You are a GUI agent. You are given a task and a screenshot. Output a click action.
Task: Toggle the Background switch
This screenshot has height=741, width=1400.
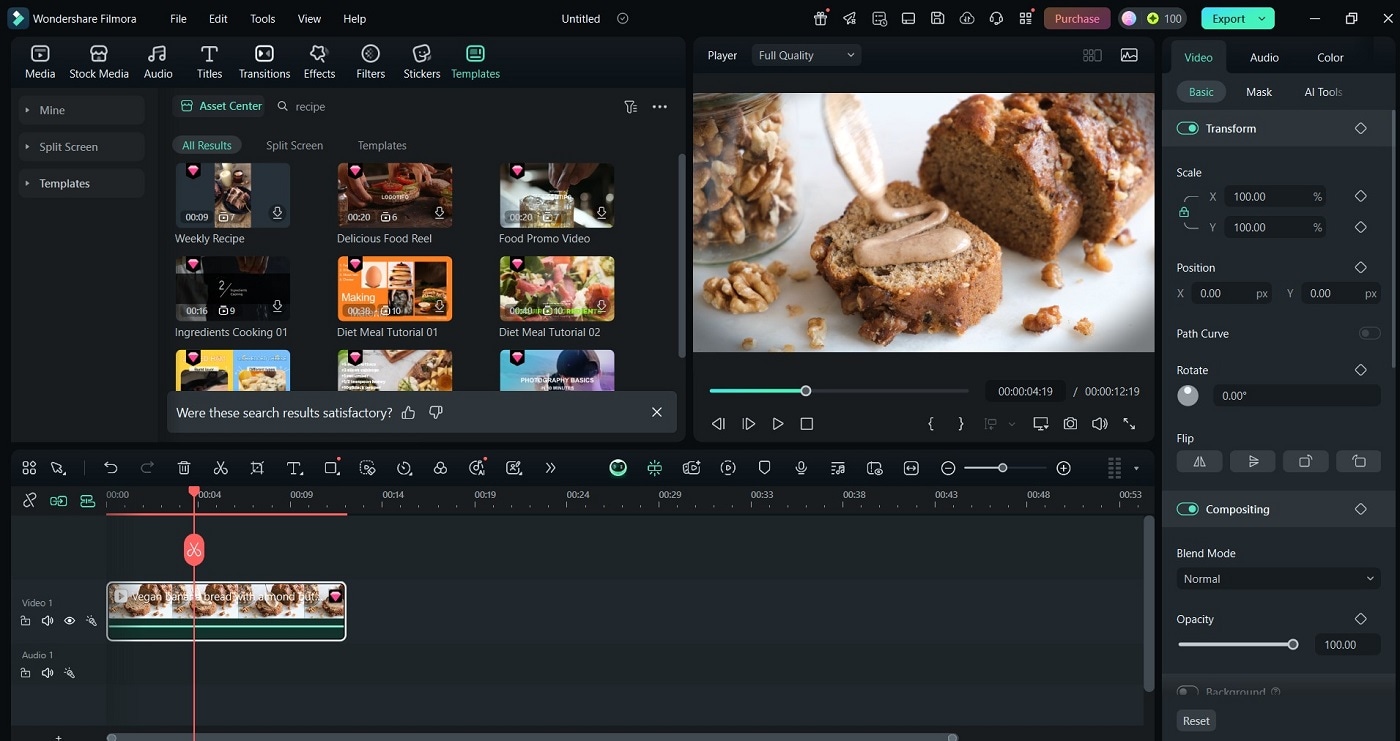point(1188,692)
